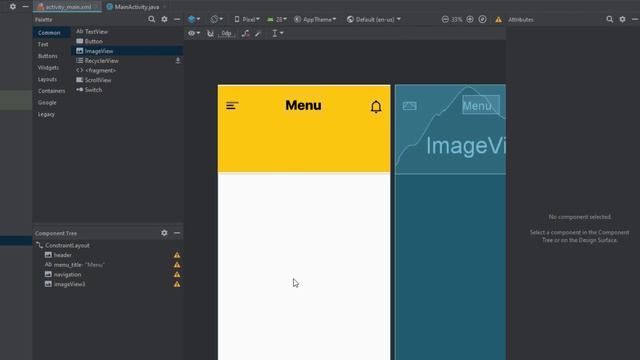
Task: Open the guidelines dropdown
Action: [278, 33]
